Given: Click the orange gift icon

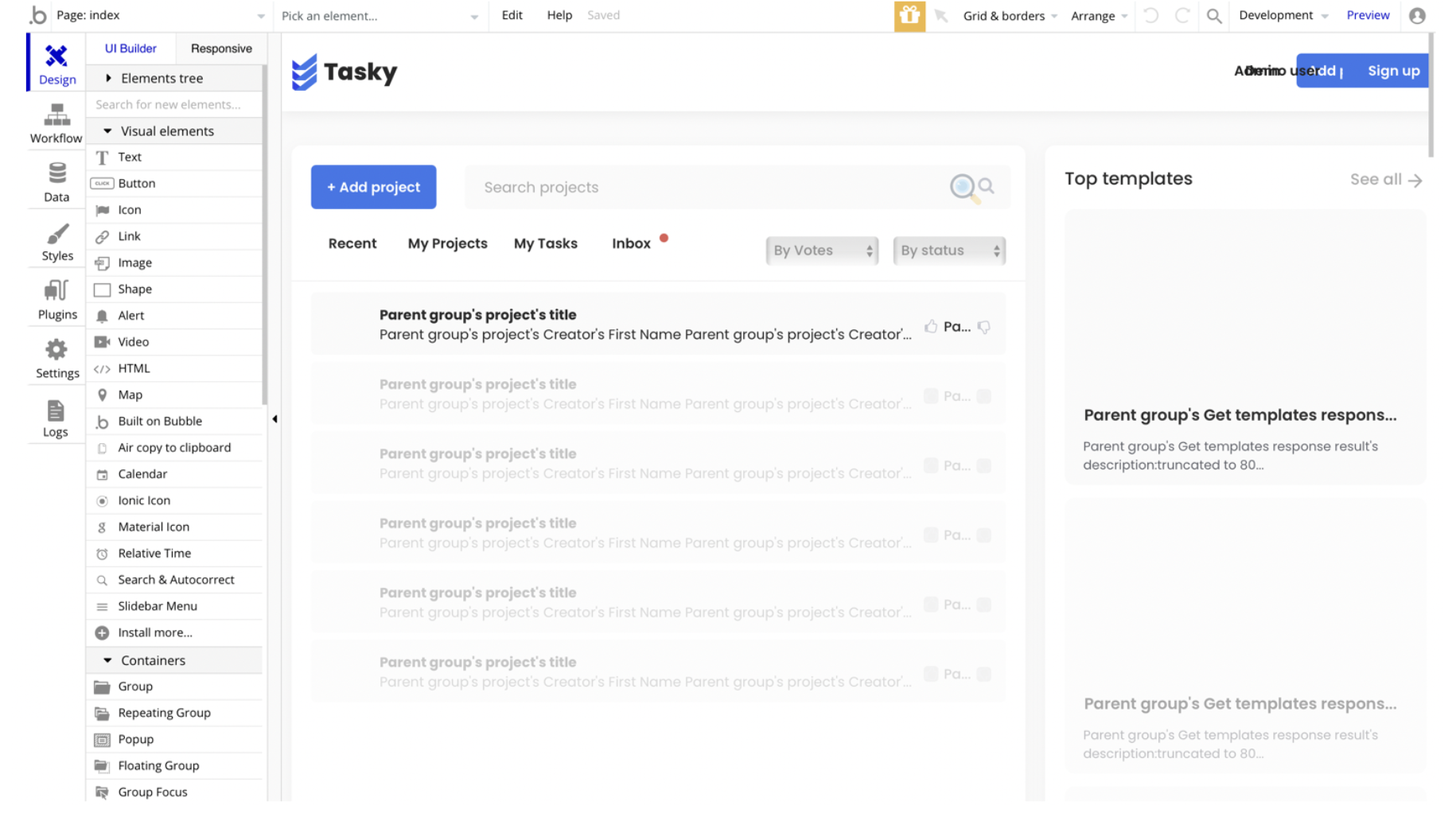Looking at the screenshot, I should point(909,16).
